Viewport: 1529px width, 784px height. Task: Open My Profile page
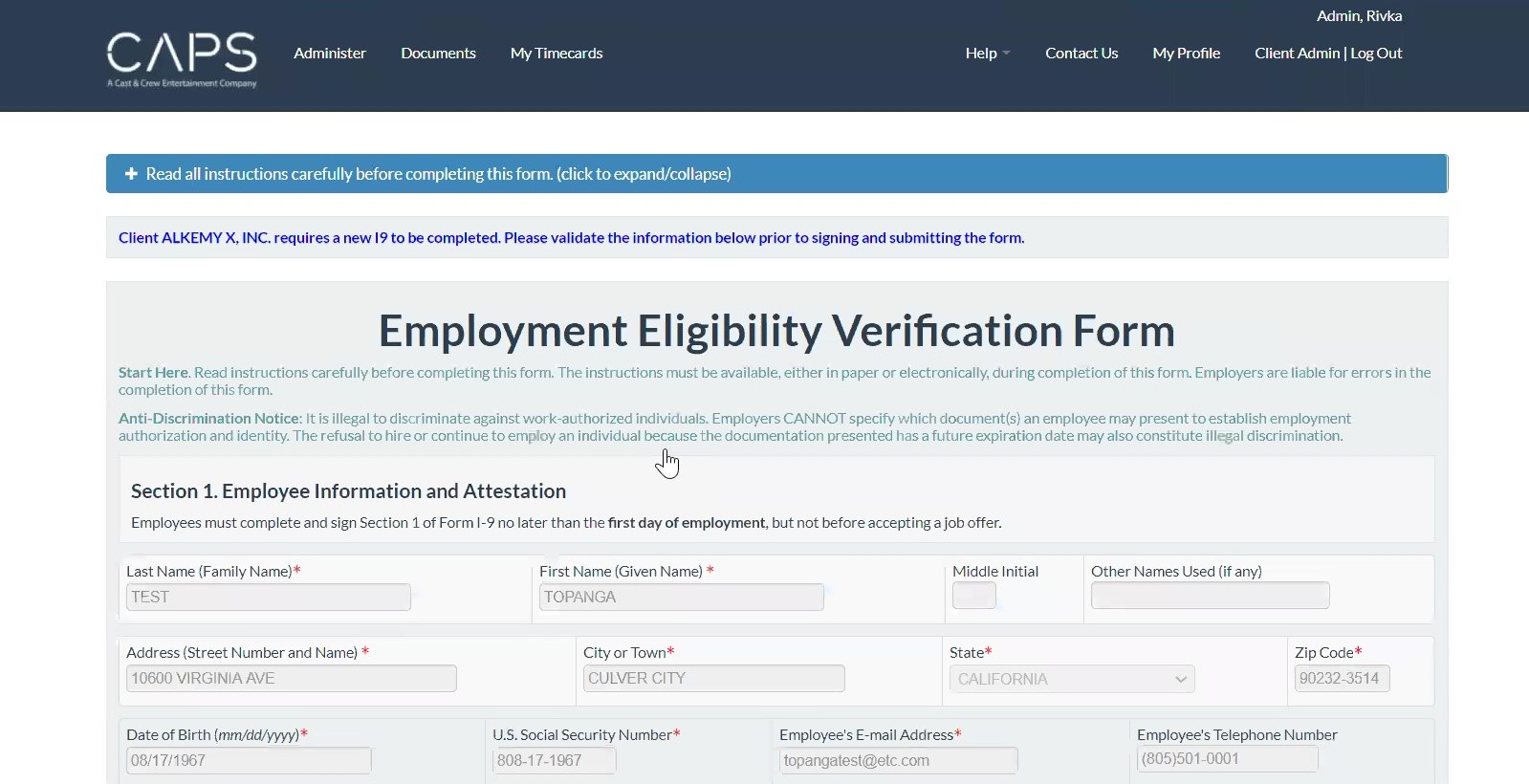pos(1186,54)
